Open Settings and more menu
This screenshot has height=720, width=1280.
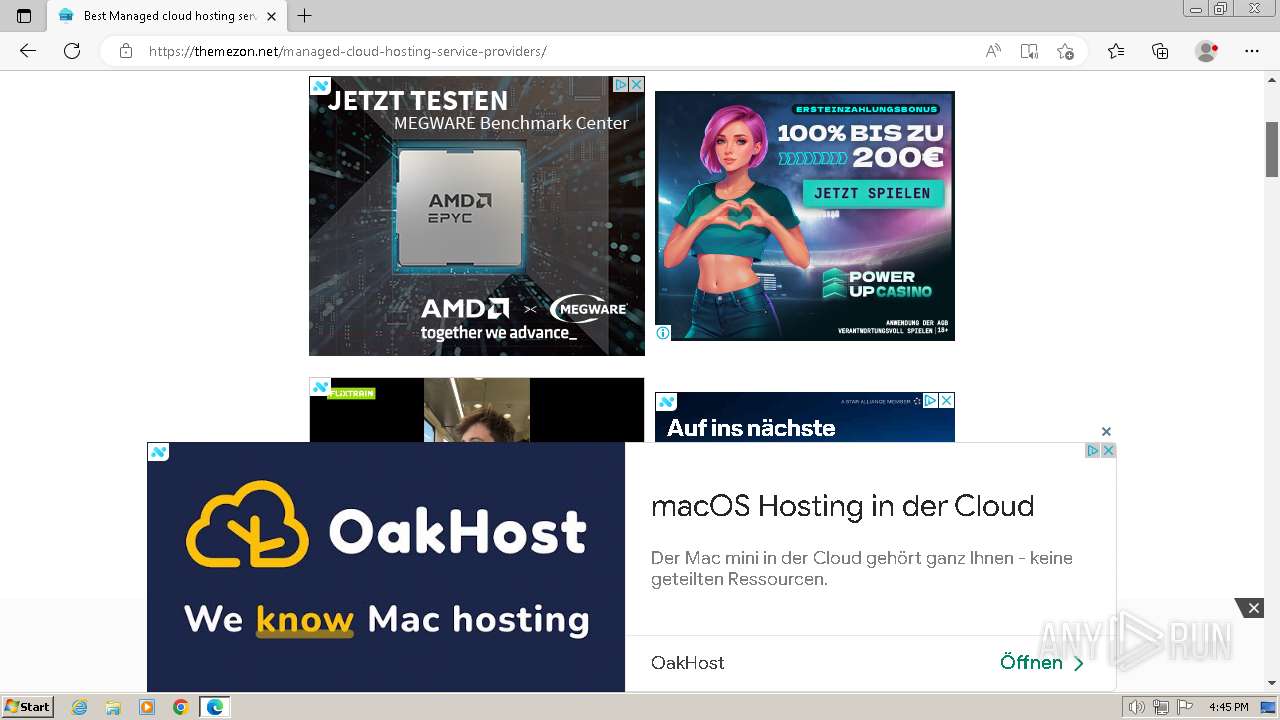pos(1252,51)
